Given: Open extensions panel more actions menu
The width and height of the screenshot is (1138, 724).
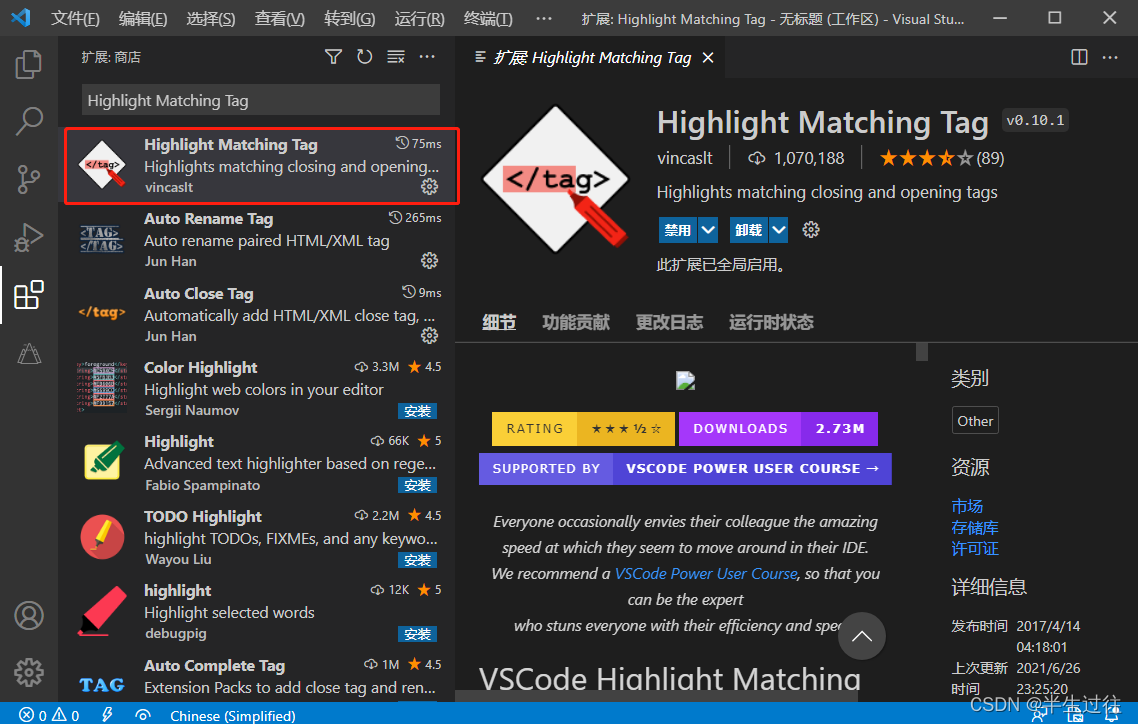Looking at the screenshot, I should pyautogui.click(x=427, y=57).
